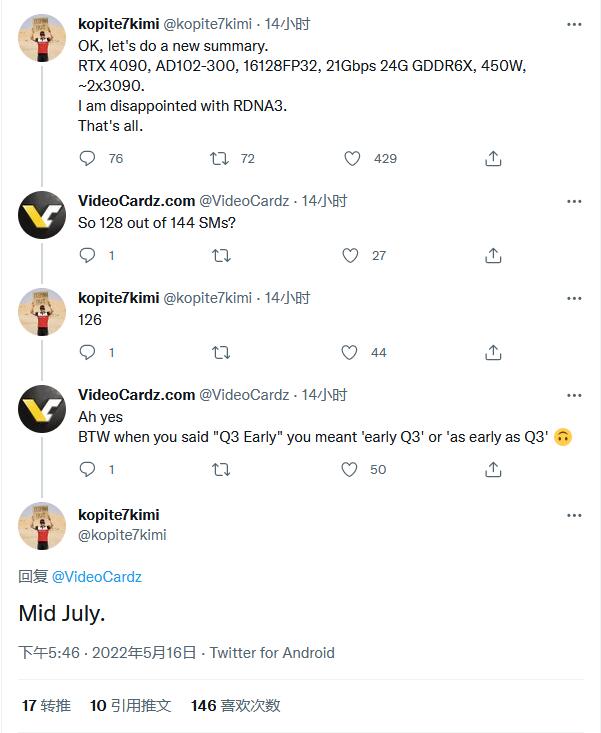Open more options on the RTX 4090 tweet

tap(574, 22)
